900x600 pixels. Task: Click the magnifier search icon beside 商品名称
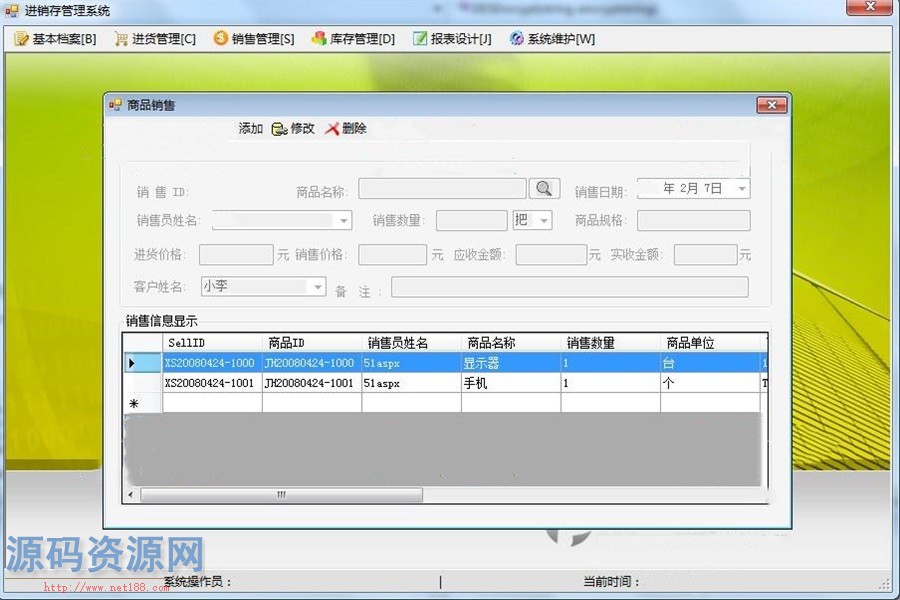(543, 188)
